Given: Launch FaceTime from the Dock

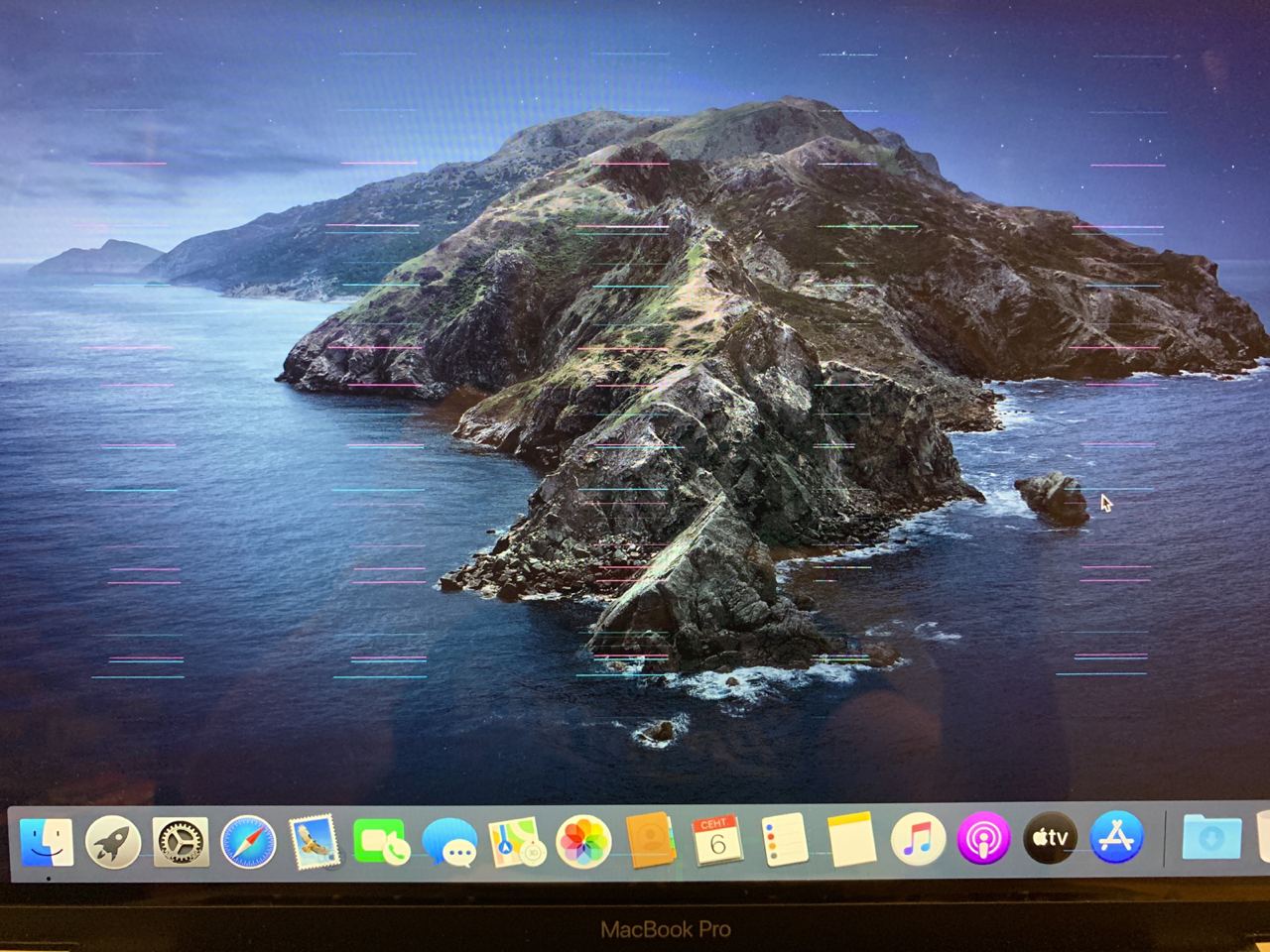Looking at the screenshot, I should point(382,842).
